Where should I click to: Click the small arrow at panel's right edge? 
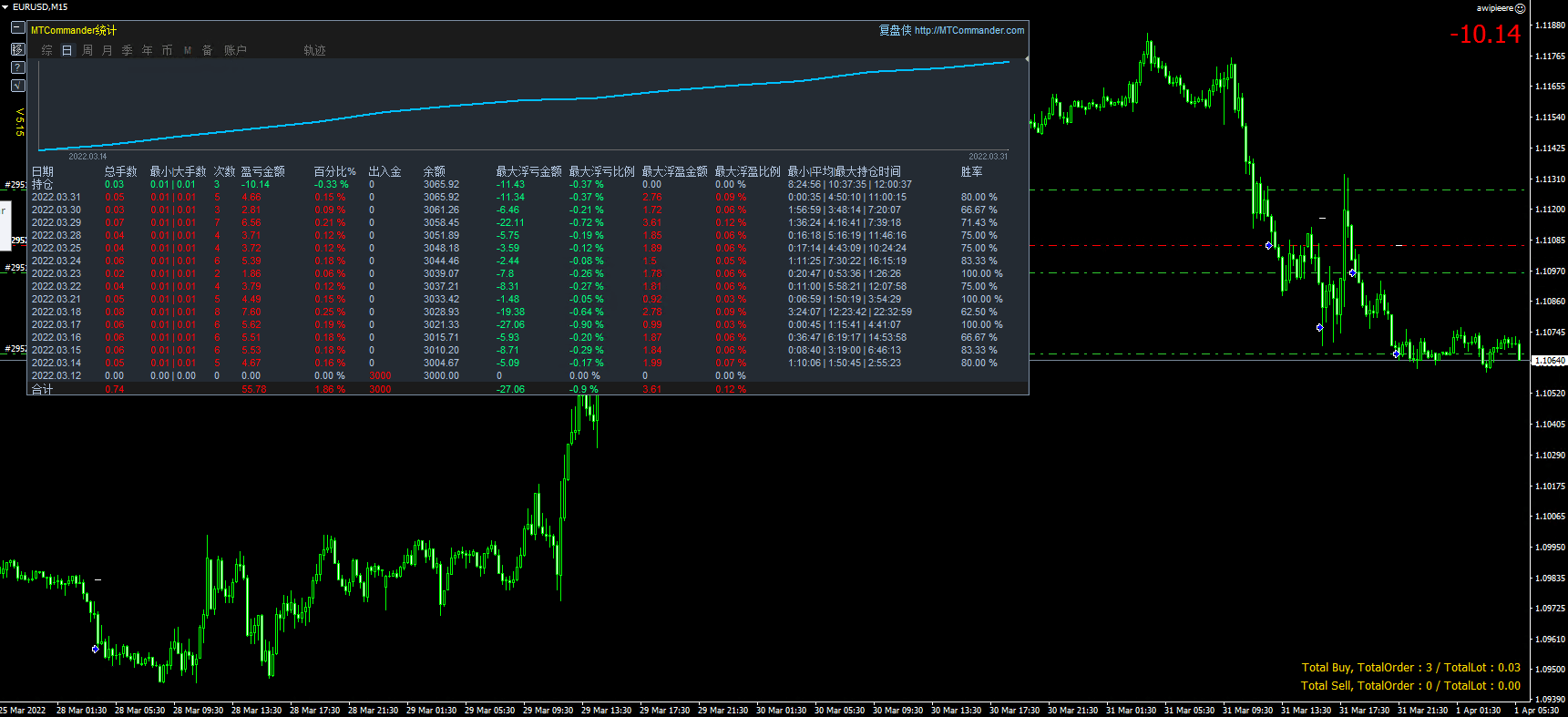pos(1027,58)
